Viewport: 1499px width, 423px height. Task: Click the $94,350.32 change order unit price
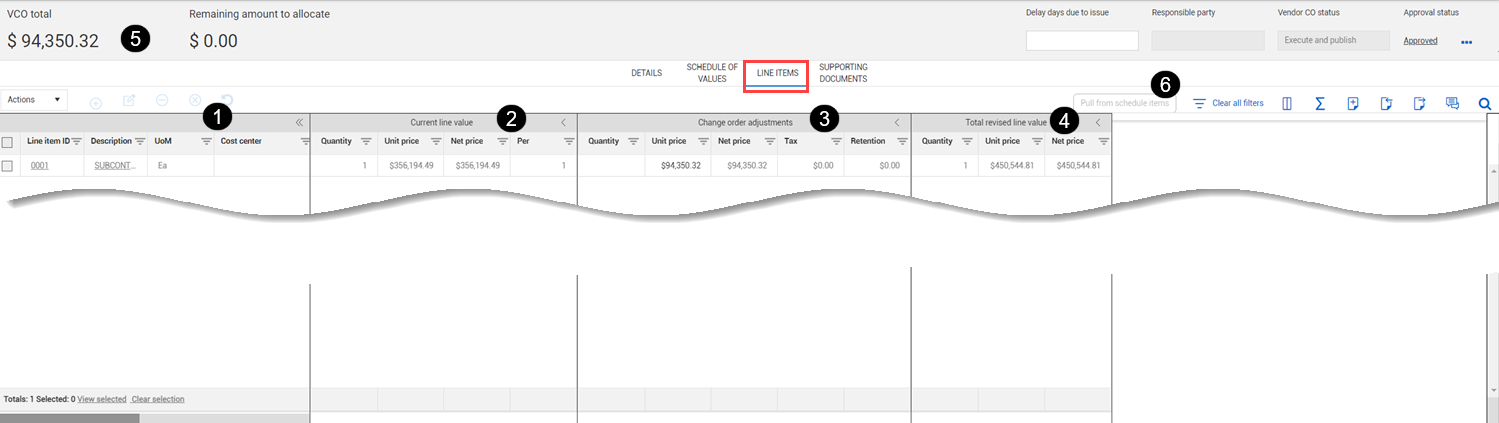click(680, 166)
